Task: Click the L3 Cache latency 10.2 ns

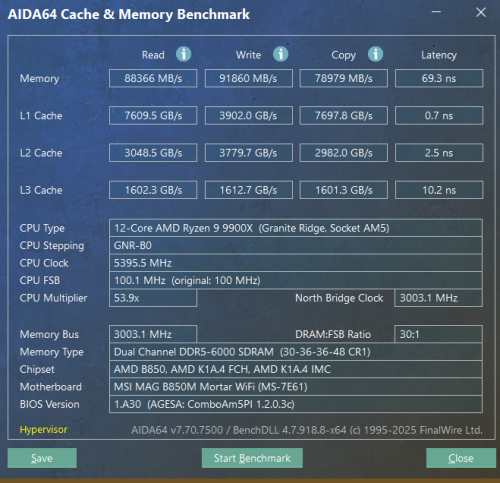Action: coord(439,190)
